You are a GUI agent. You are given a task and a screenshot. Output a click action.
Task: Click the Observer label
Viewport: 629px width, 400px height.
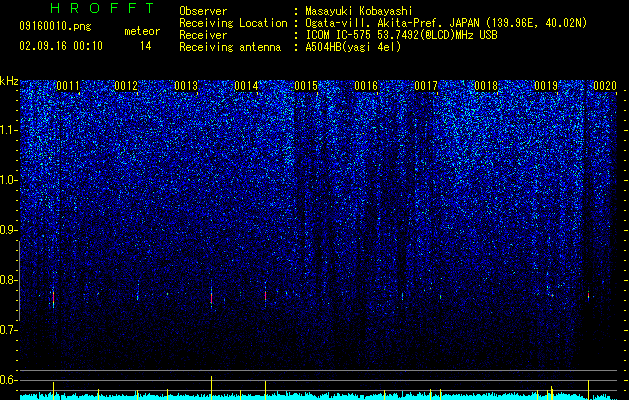[x=203, y=11]
